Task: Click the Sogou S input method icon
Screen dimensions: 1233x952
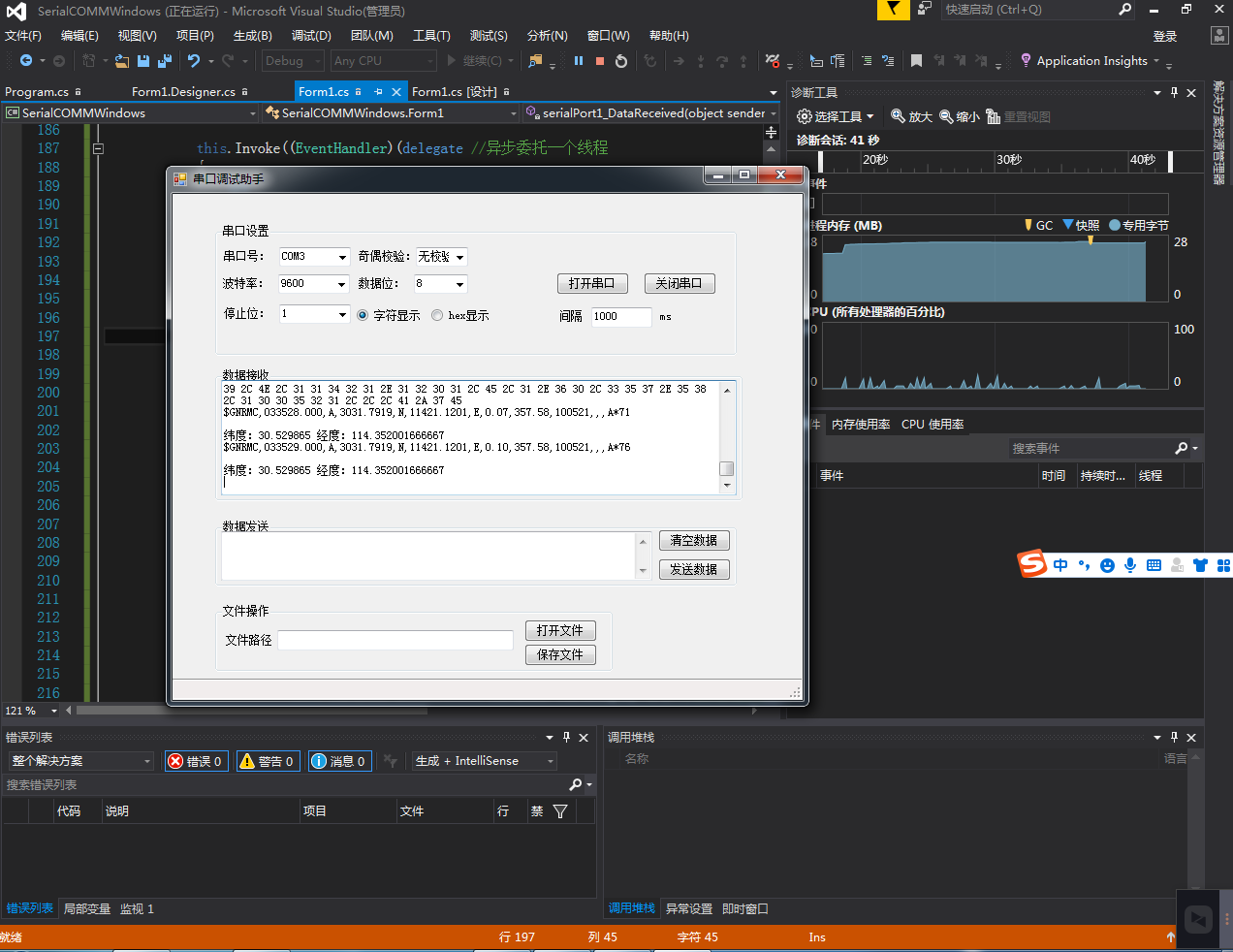Action: tap(1032, 563)
